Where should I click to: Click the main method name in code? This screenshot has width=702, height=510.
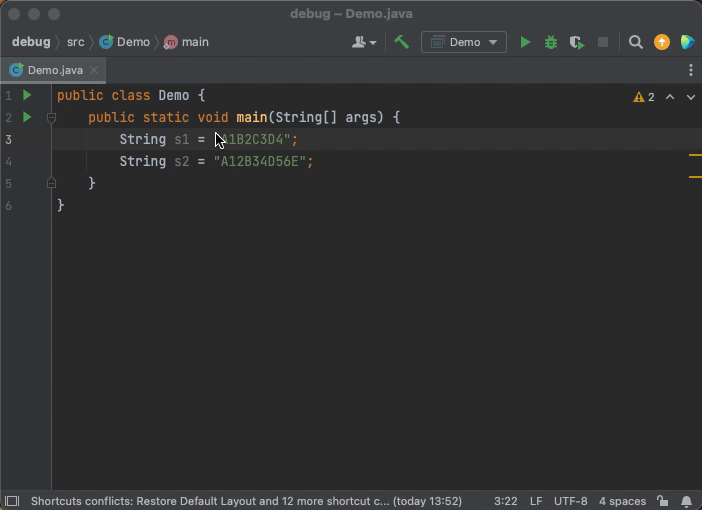click(252, 117)
